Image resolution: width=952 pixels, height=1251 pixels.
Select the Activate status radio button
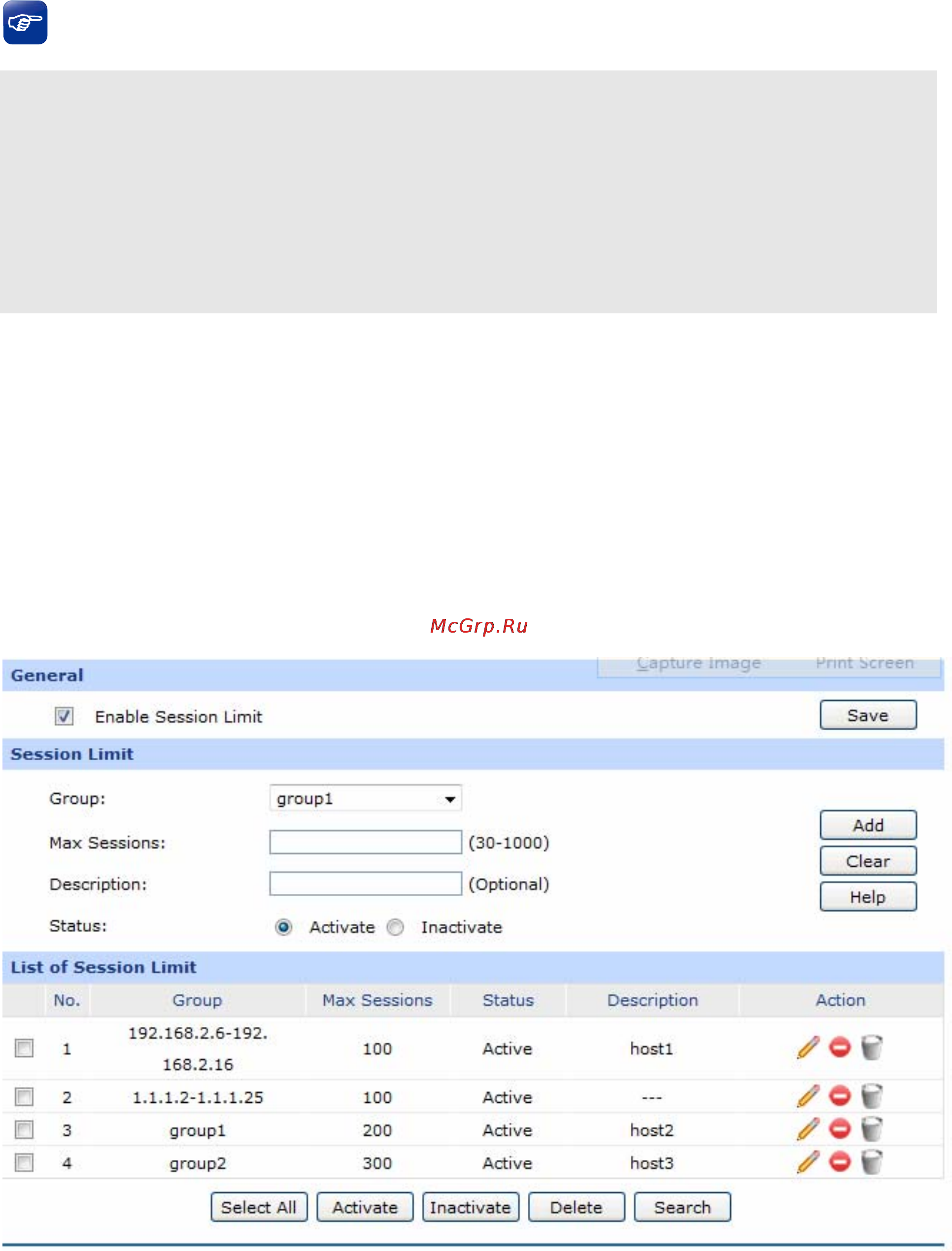tap(283, 927)
